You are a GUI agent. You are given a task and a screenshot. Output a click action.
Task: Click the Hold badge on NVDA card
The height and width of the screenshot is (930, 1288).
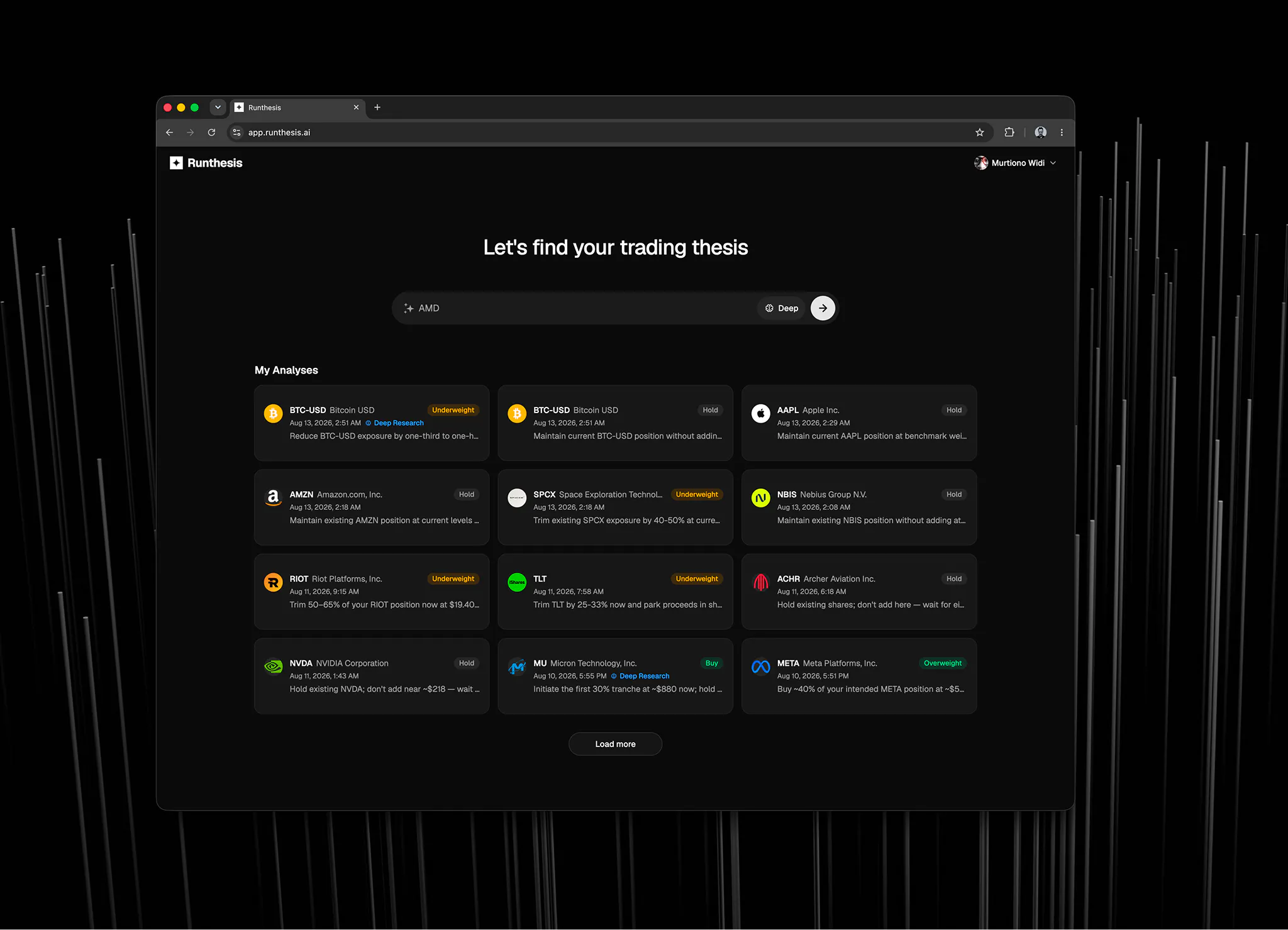[467, 663]
